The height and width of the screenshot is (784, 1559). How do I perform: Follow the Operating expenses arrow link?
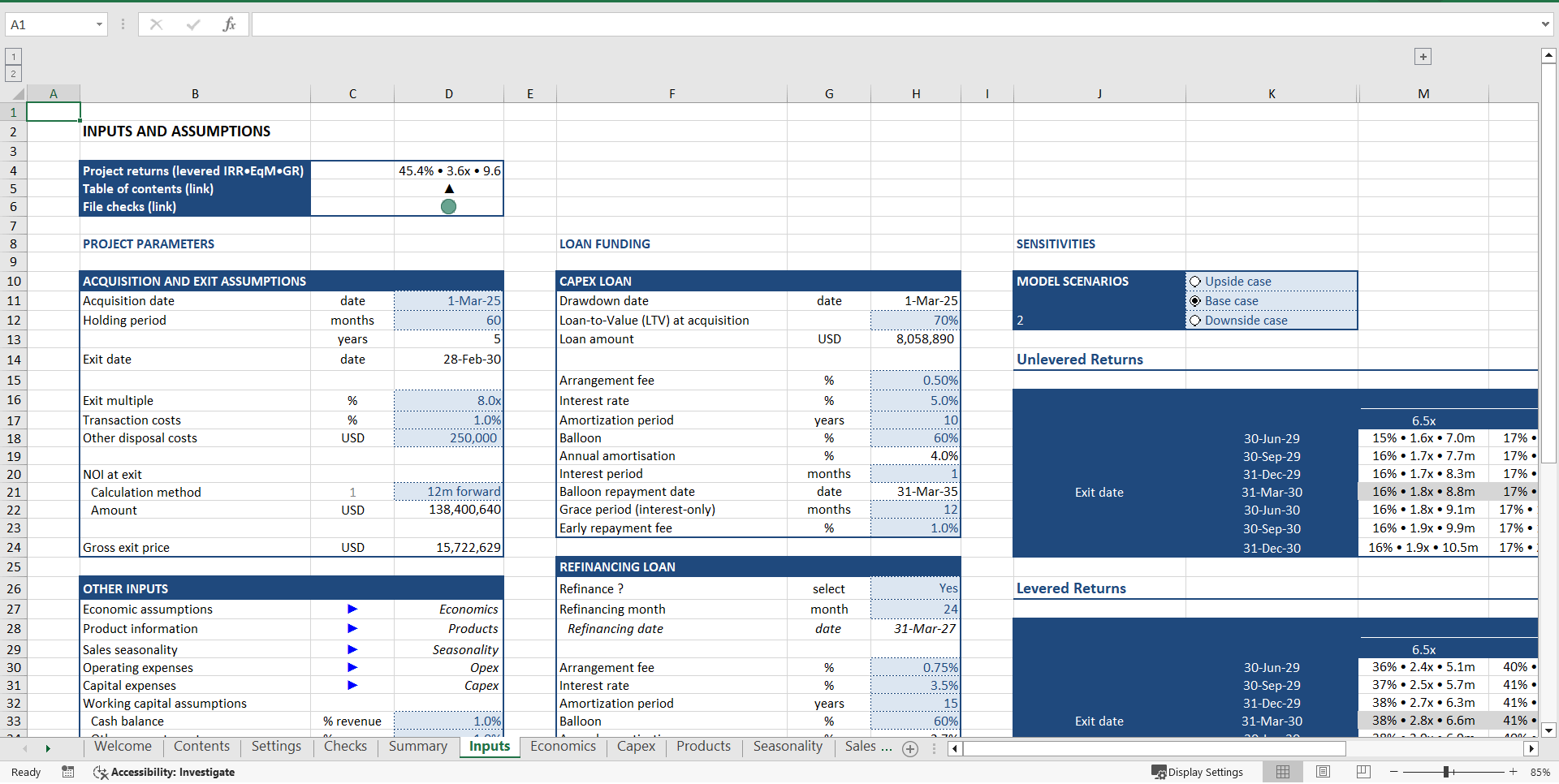352,667
